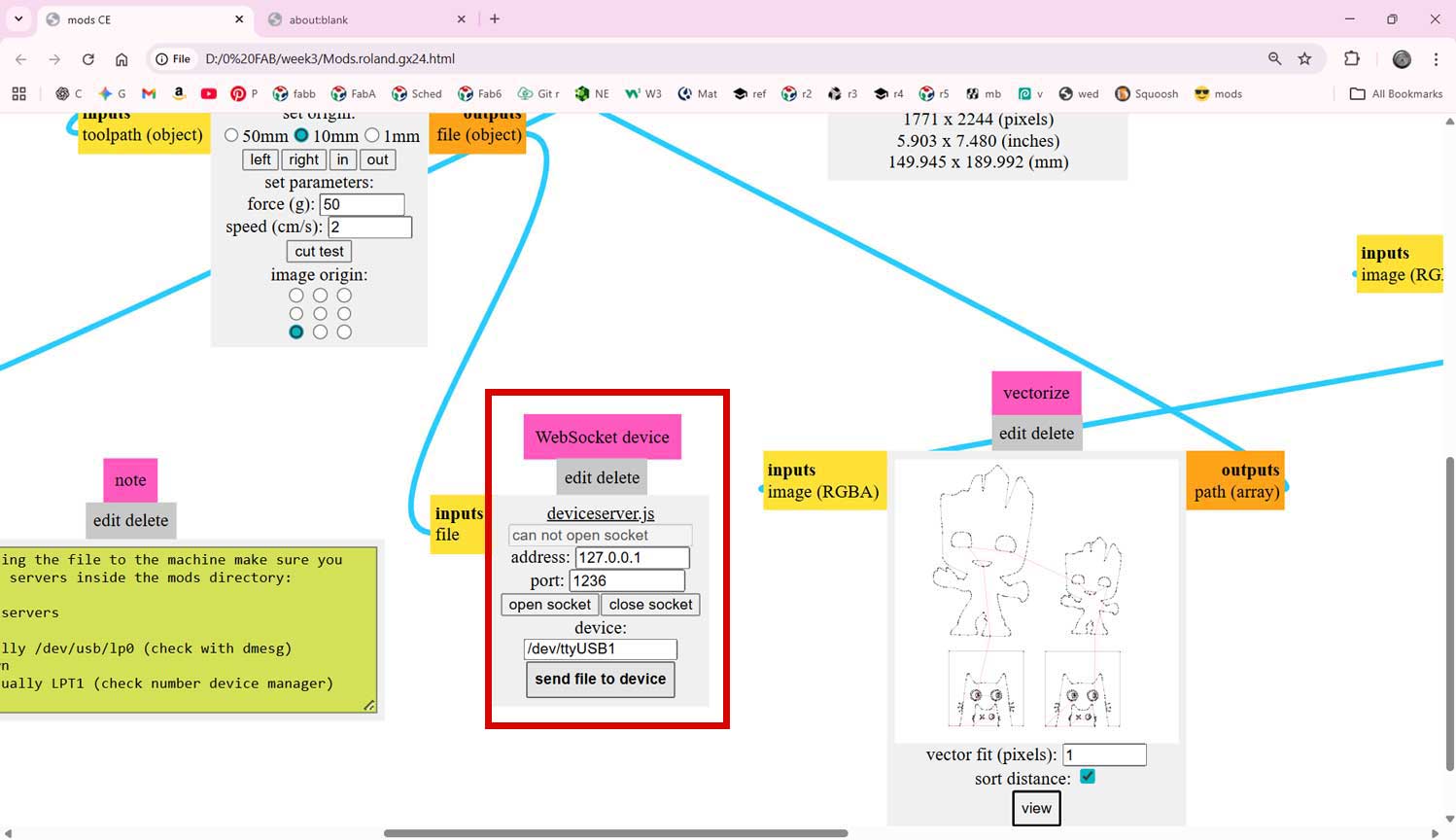
Task: Open the deviceserver.js link
Action: pyautogui.click(x=601, y=513)
